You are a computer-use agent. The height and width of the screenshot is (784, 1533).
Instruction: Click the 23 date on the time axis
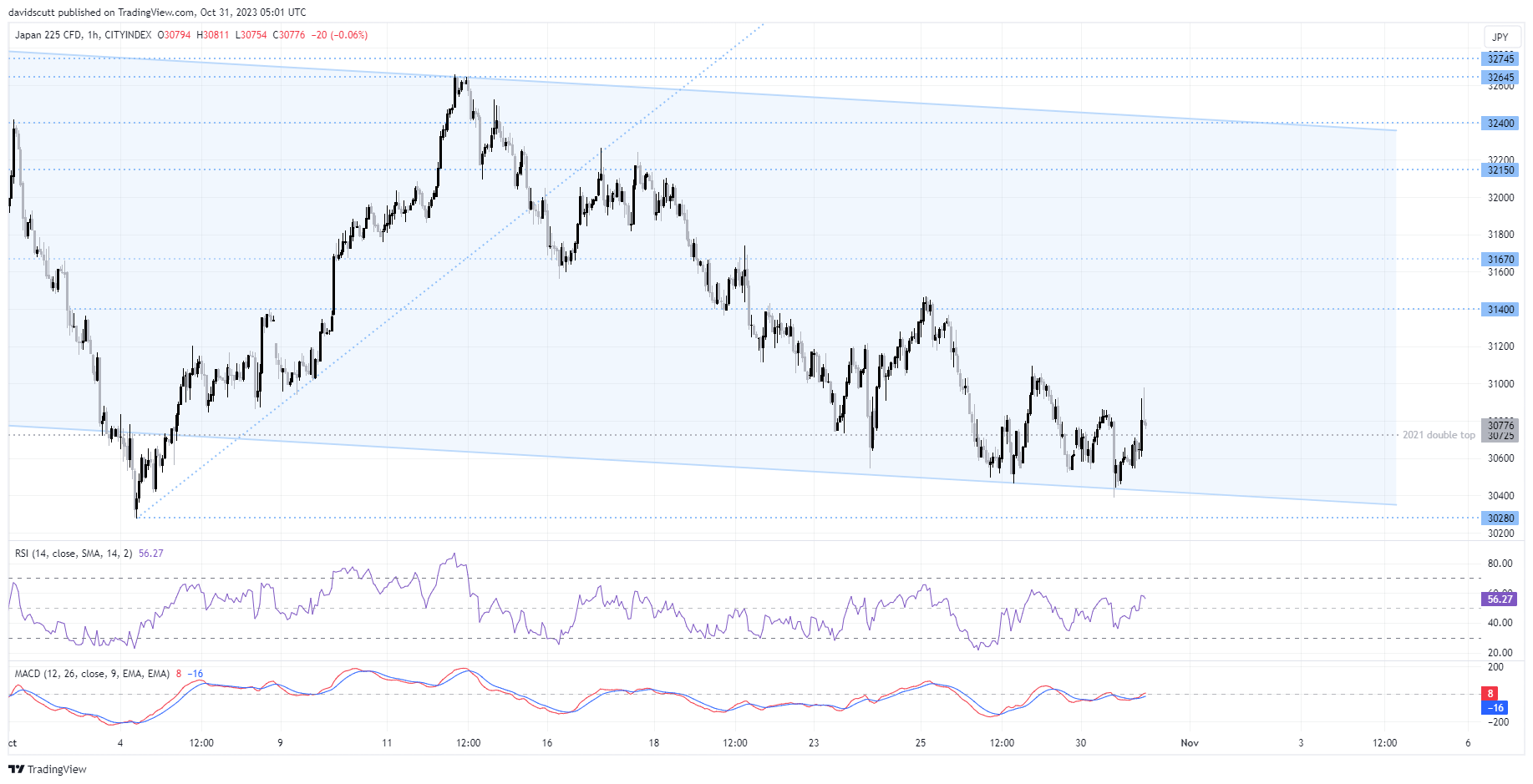pos(814,743)
